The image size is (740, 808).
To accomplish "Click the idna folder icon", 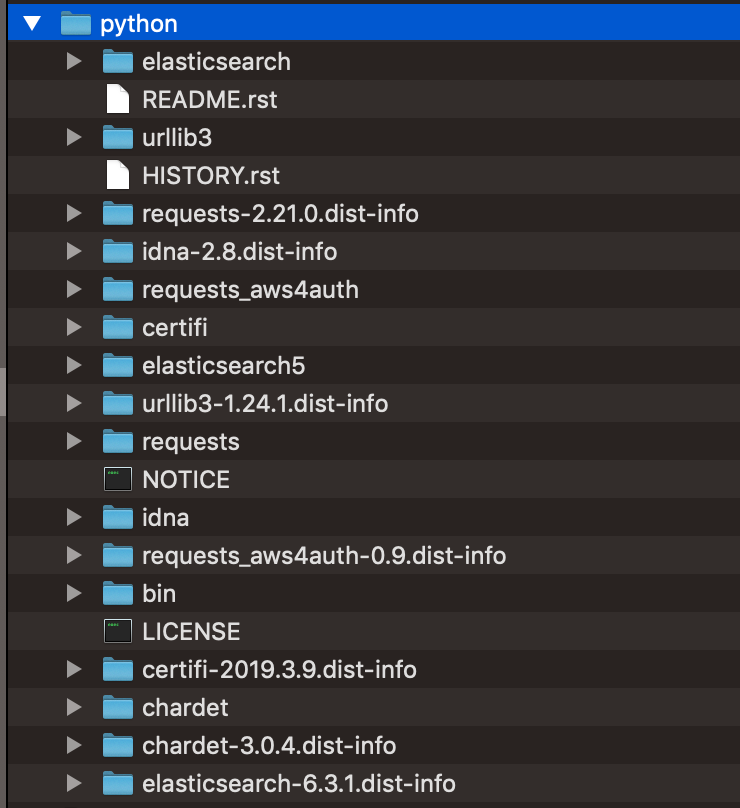I will 118,517.
